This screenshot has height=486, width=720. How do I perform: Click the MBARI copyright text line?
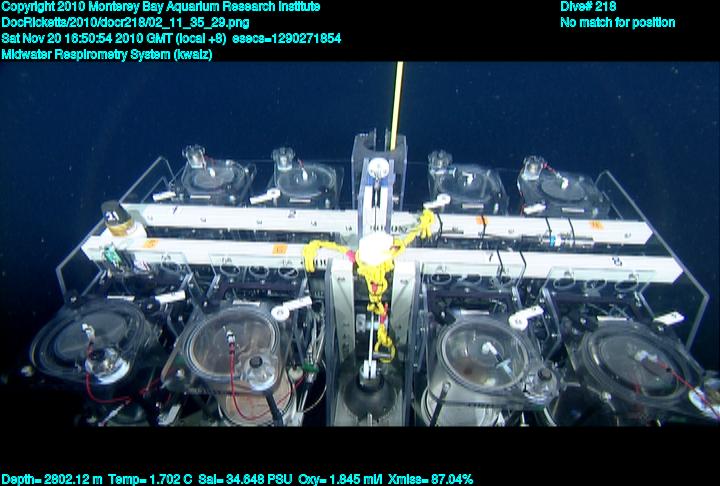[161, 7]
